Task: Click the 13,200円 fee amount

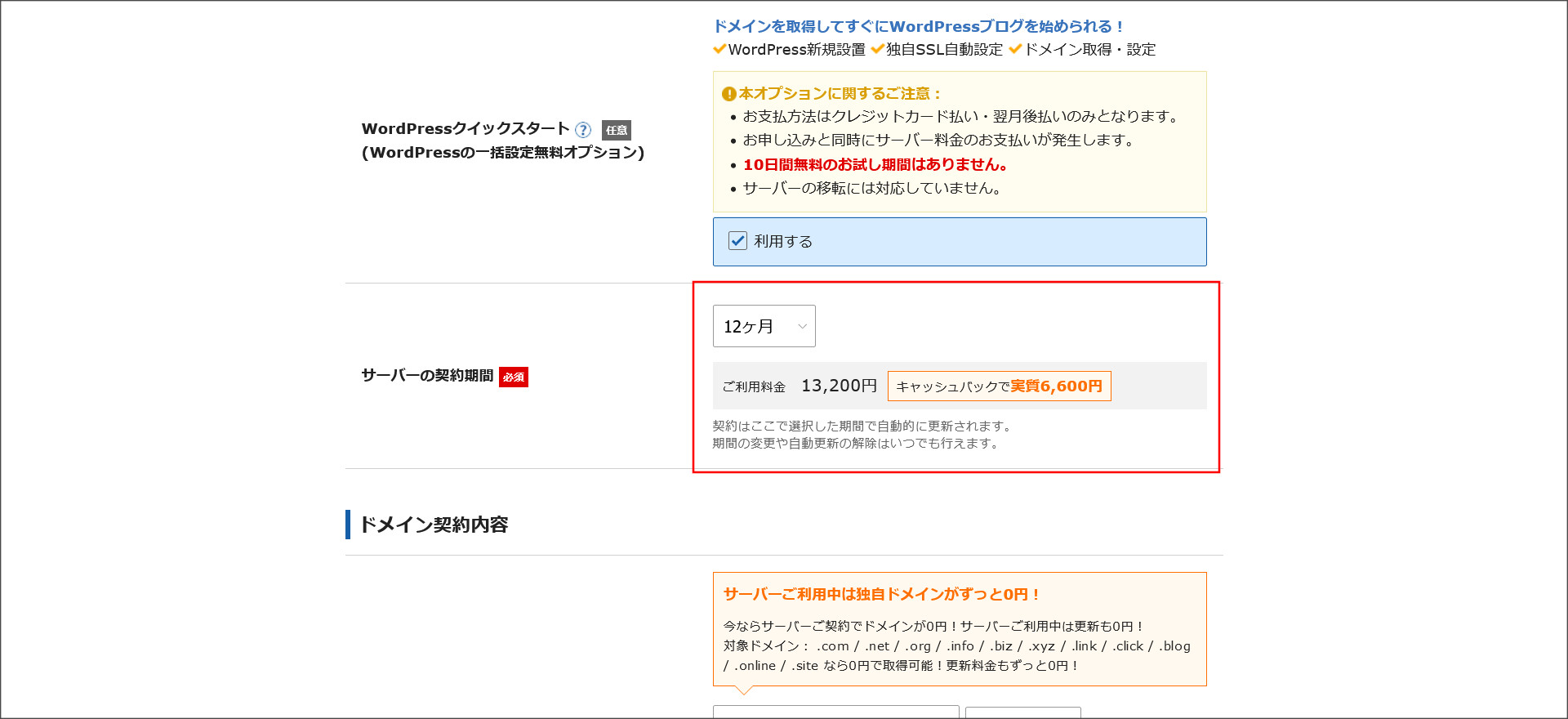Action: click(839, 386)
